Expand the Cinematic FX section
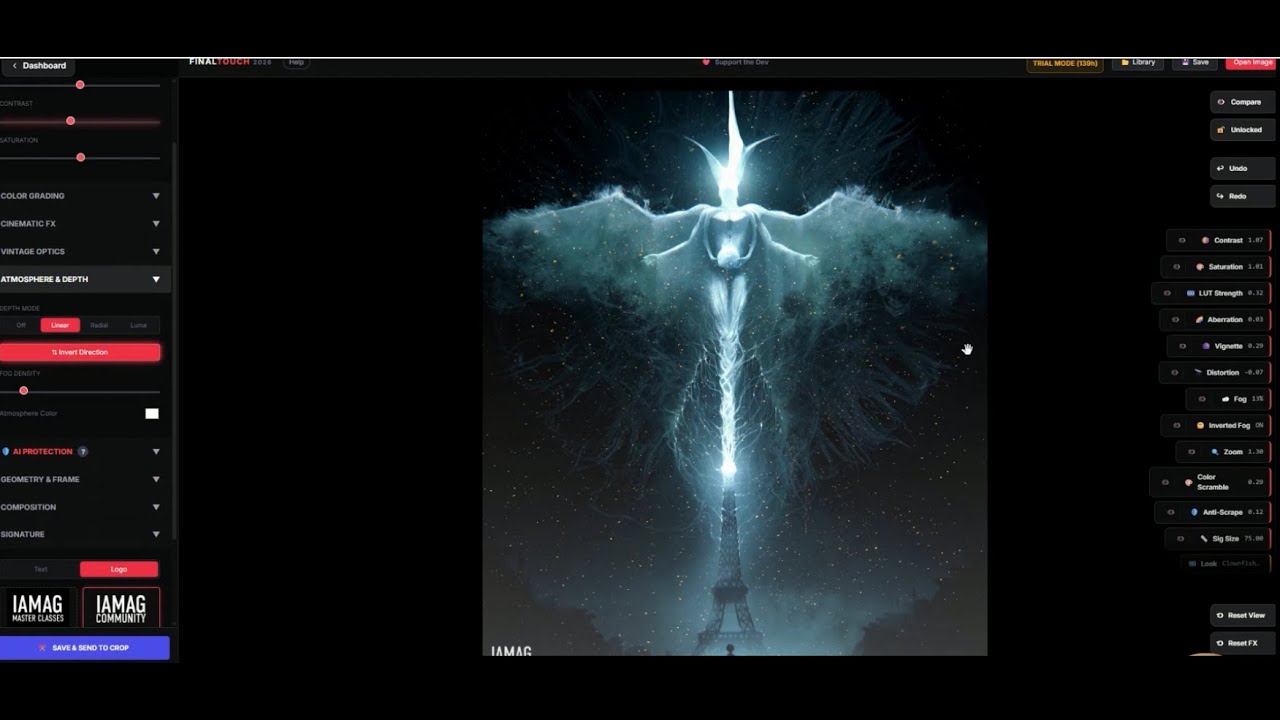 coord(81,224)
